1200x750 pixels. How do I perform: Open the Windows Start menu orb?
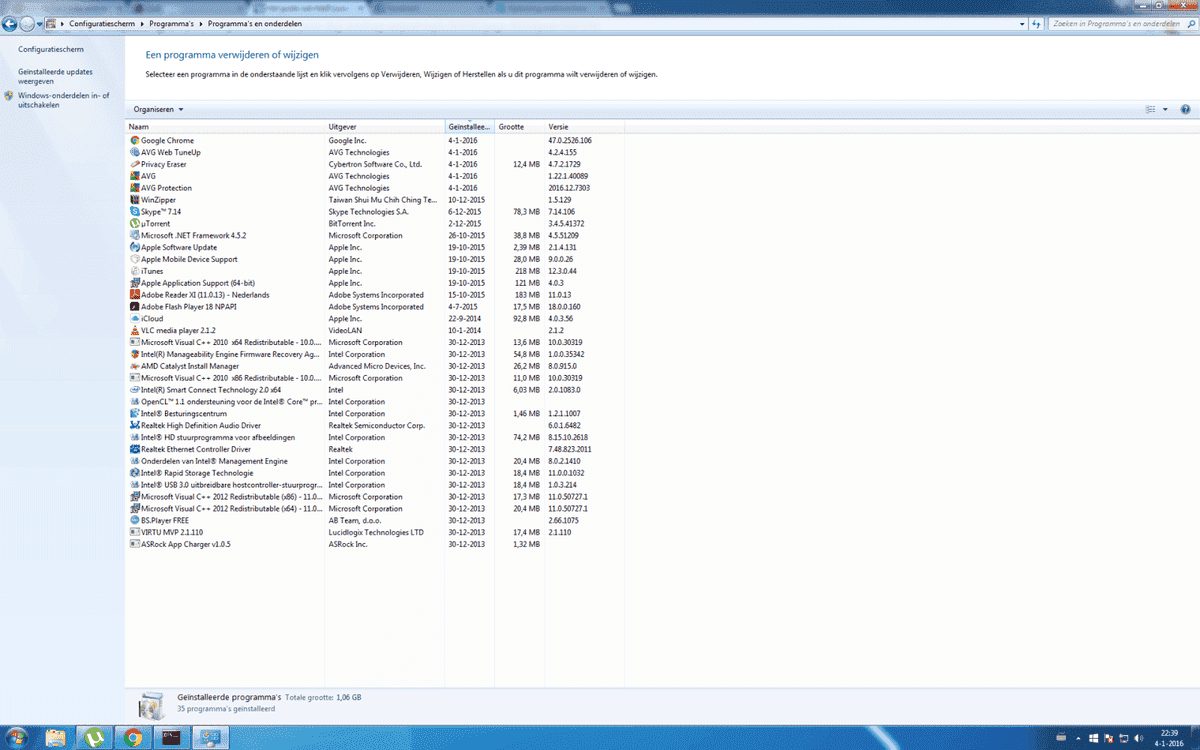[19, 738]
